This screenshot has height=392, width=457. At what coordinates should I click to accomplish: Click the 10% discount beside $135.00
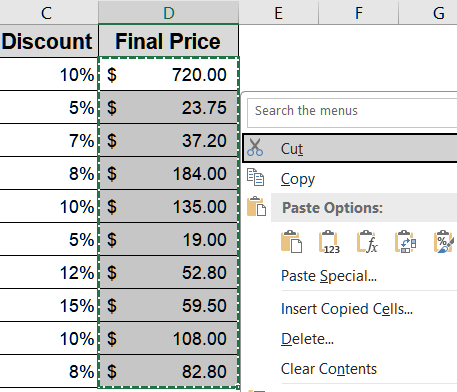coord(49,206)
